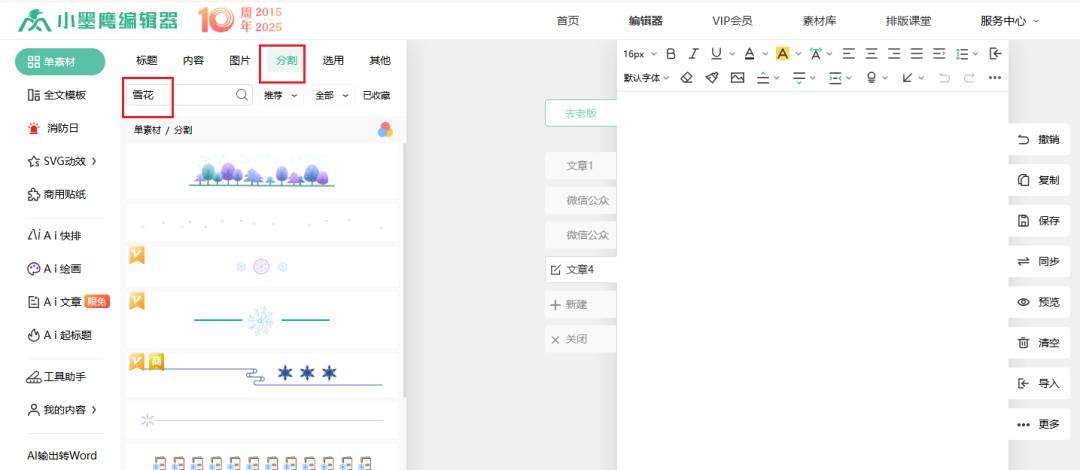Click the diagonal arrow icon
The height and width of the screenshot is (470, 1080).
point(907,78)
